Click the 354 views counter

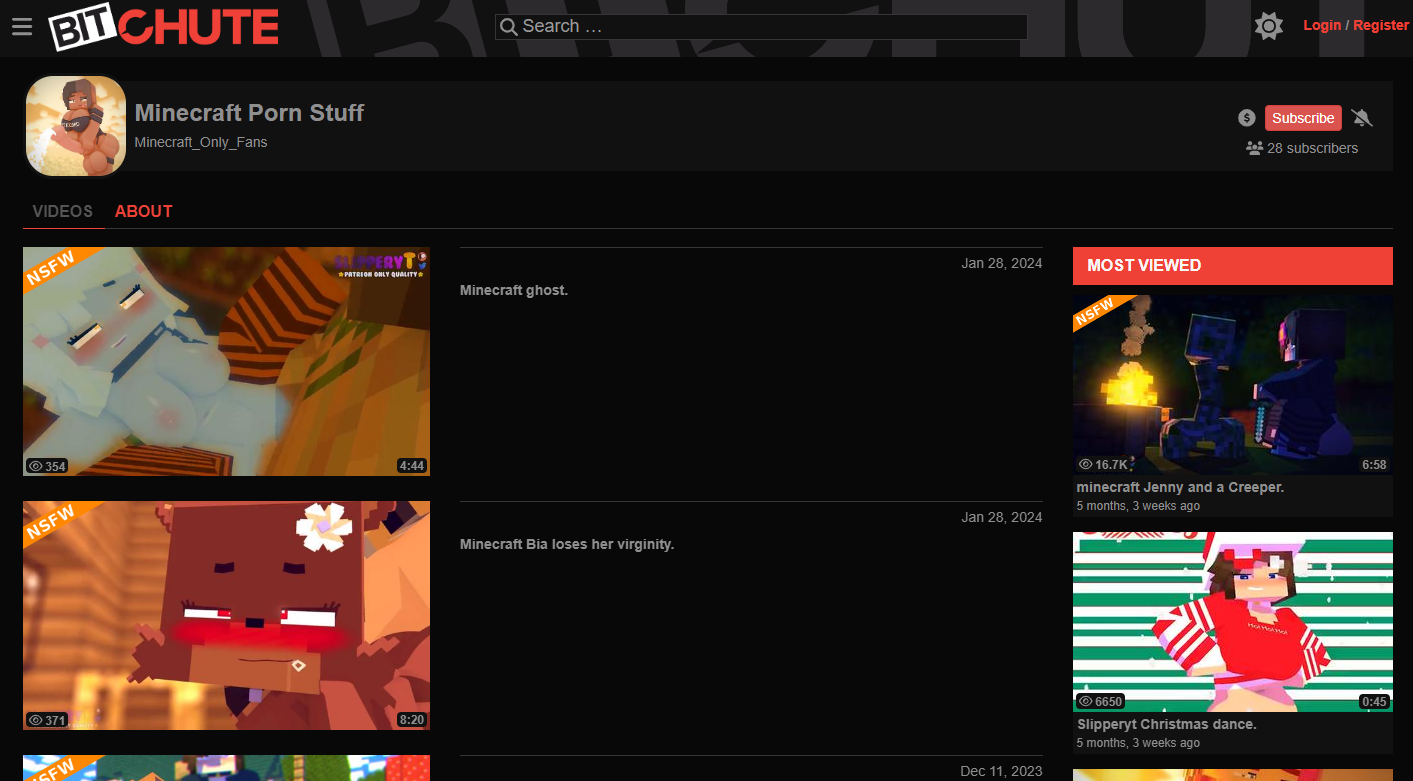click(x=47, y=466)
